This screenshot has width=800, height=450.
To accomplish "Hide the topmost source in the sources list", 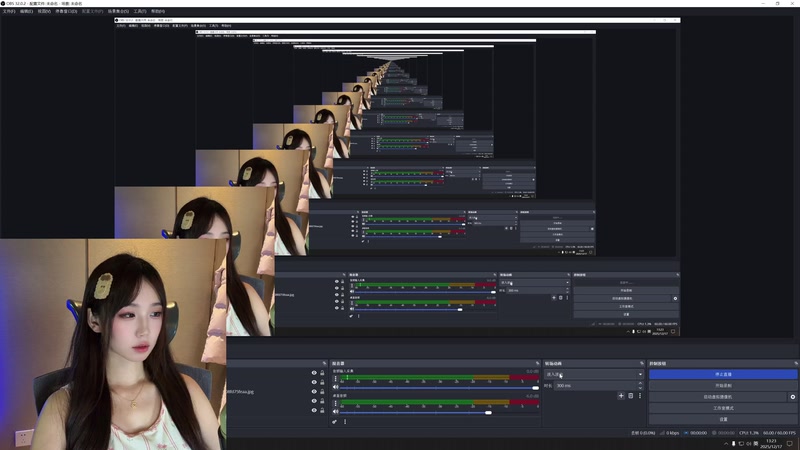I will [314, 373].
